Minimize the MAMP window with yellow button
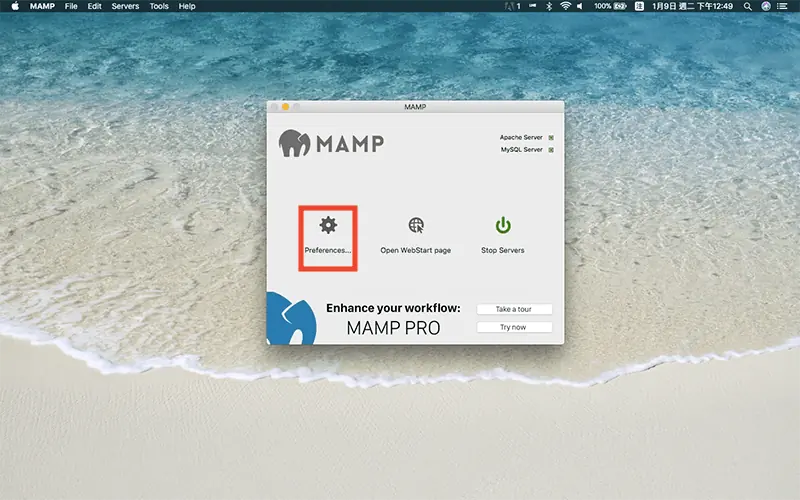The height and width of the screenshot is (500, 800). [x=286, y=107]
